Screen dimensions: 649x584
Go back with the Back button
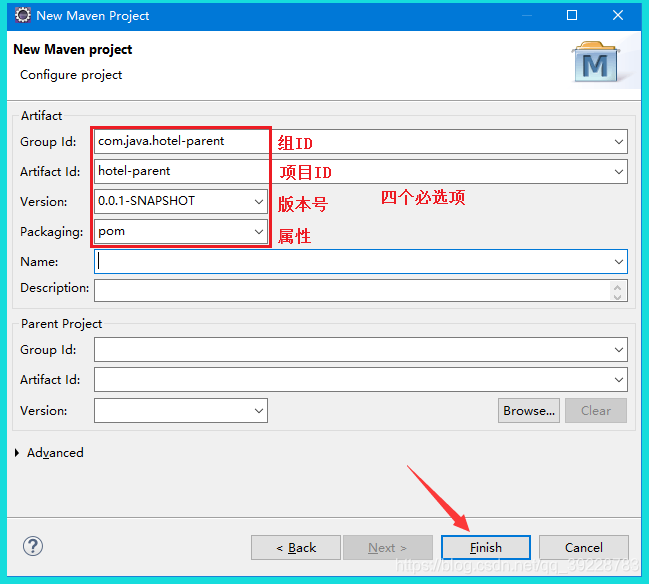click(296, 548)
